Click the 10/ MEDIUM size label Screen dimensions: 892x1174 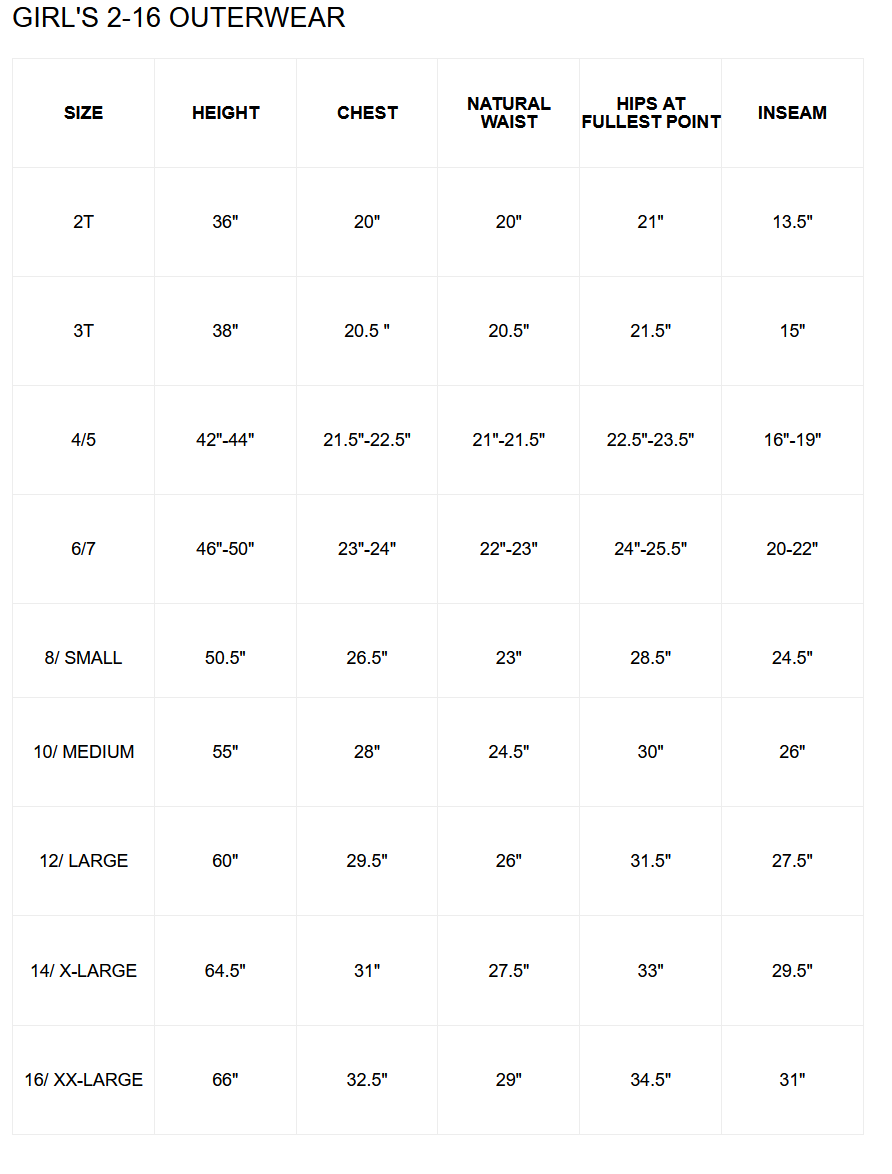point(83,752)
